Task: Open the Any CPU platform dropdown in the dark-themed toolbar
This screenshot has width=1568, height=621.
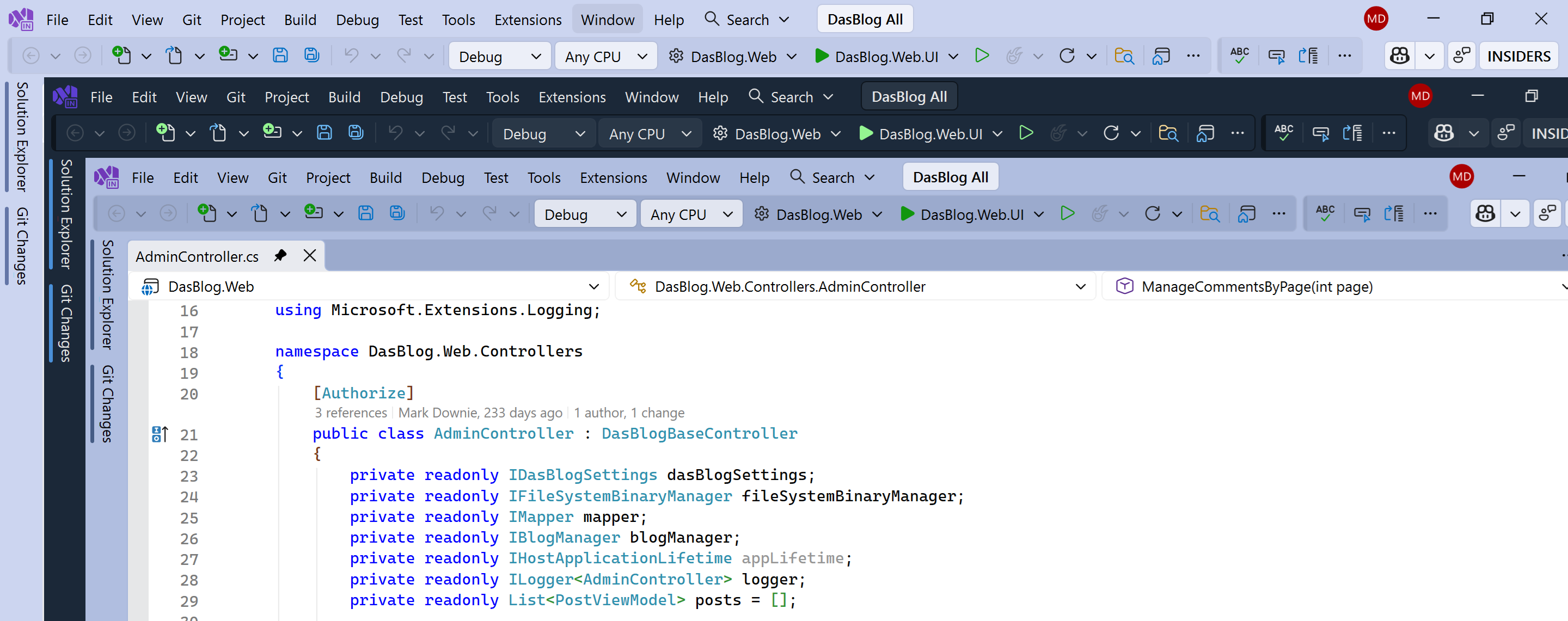Action: pyautogui.click(x=650, y=134)
